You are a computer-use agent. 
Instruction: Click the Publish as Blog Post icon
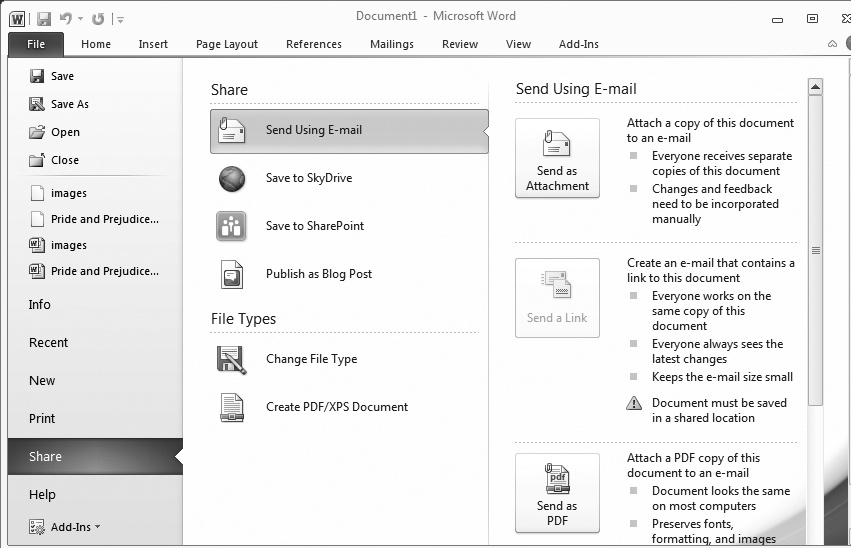click(x=232, y=274)
